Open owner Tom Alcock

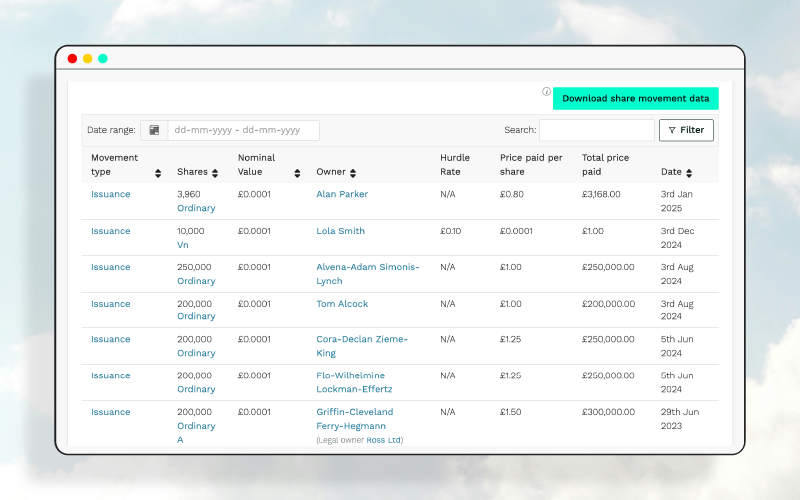click(342, 304)
